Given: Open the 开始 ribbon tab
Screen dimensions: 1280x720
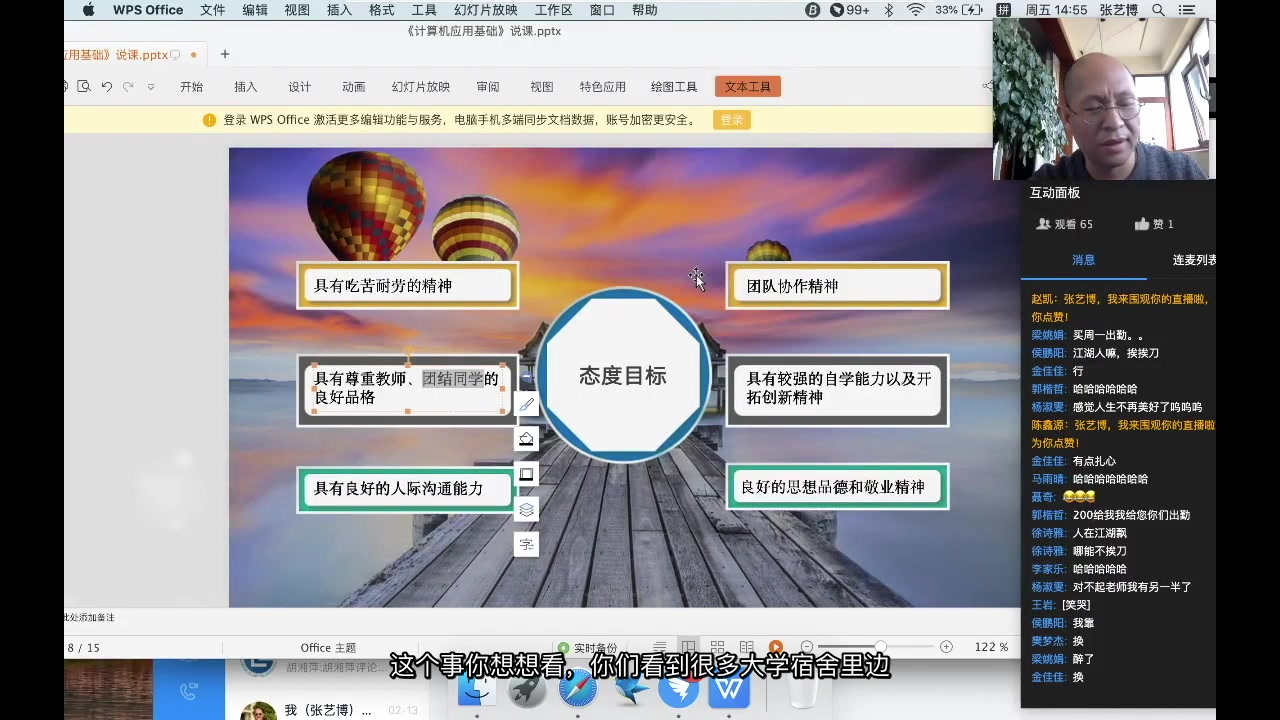Looking at the screenshot, I should click(x=192, y=87).
